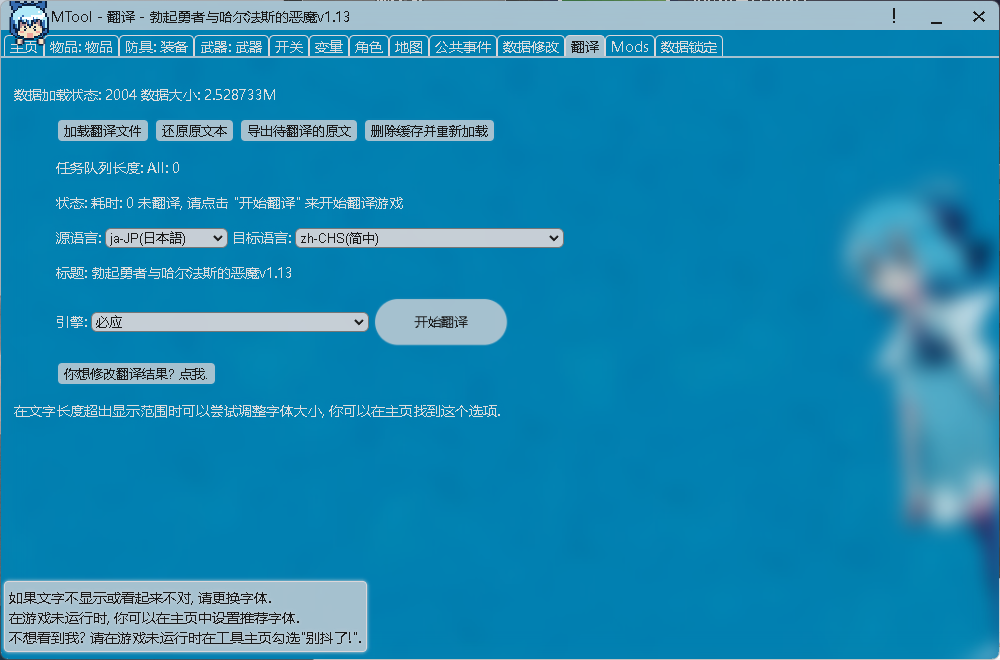Open the 地图 tab
This screenshot has height=660, width=1000.
408,46
